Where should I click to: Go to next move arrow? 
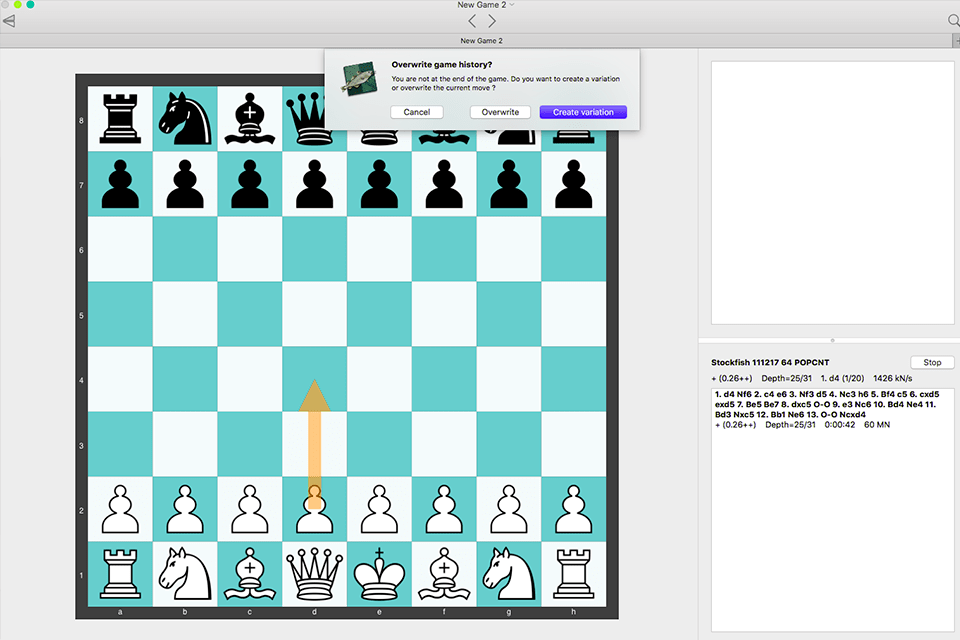coord(492,21)
